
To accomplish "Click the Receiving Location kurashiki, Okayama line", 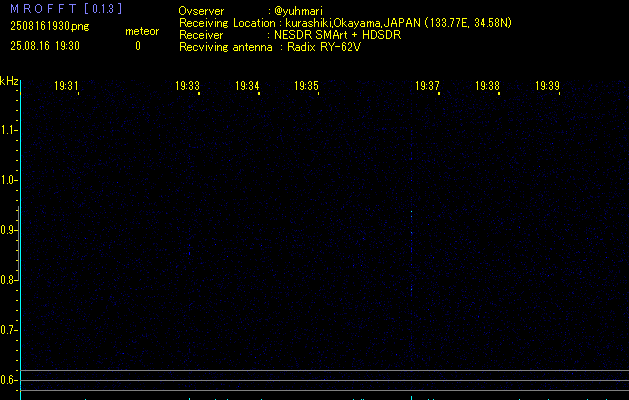I will pos(345,23).
